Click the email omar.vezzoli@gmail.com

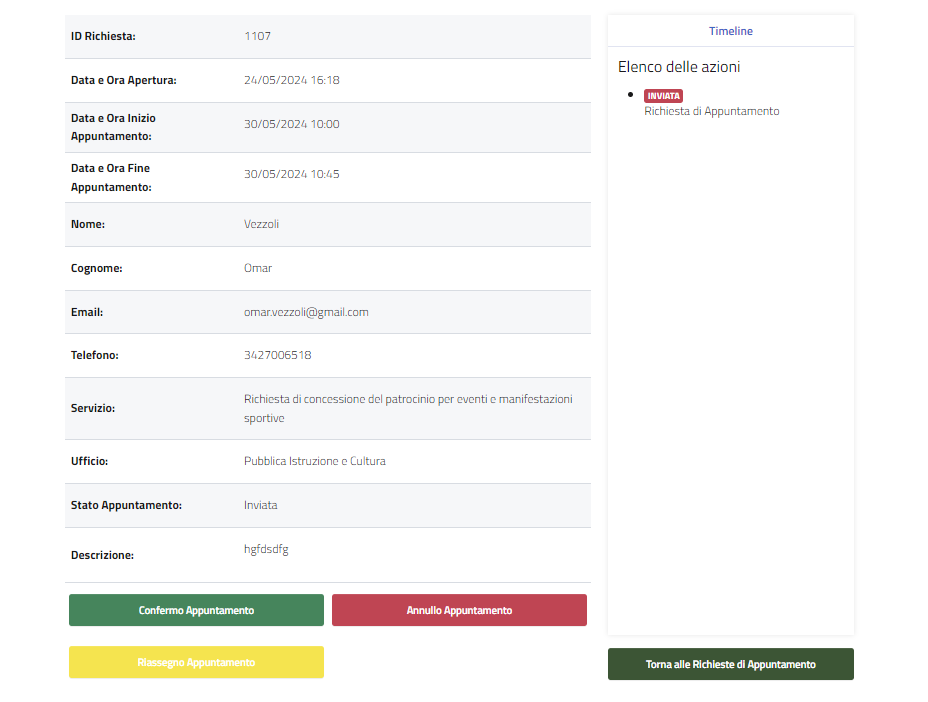click(306, 312)
